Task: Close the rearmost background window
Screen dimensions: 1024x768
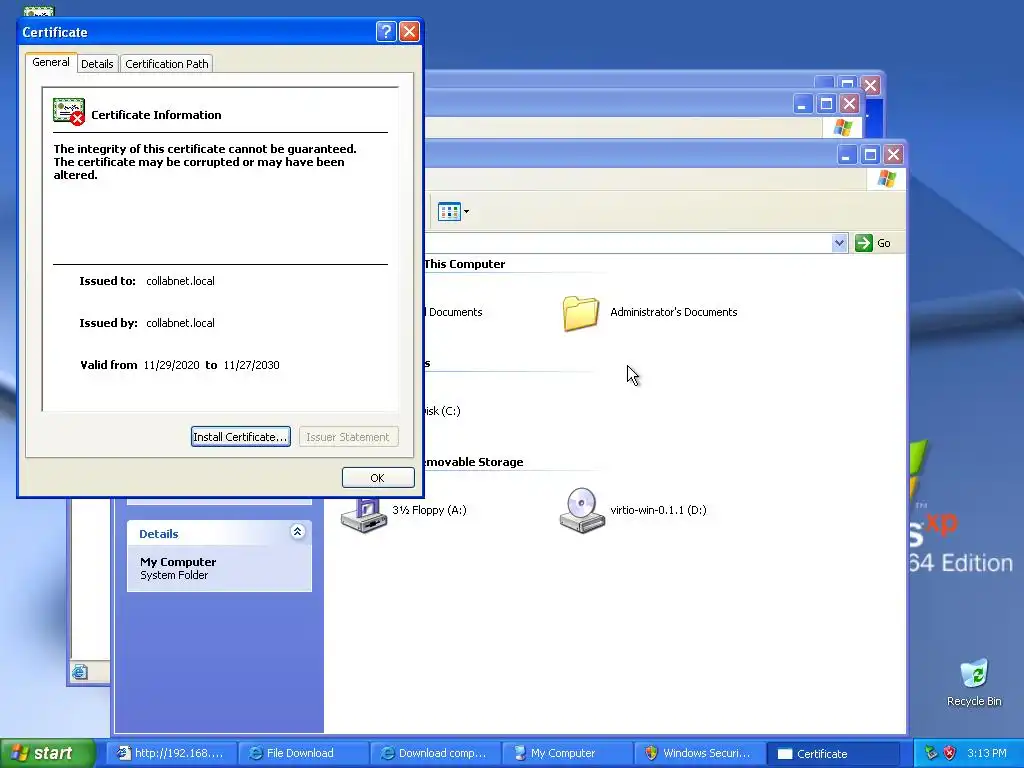Action: coord(871,86)
